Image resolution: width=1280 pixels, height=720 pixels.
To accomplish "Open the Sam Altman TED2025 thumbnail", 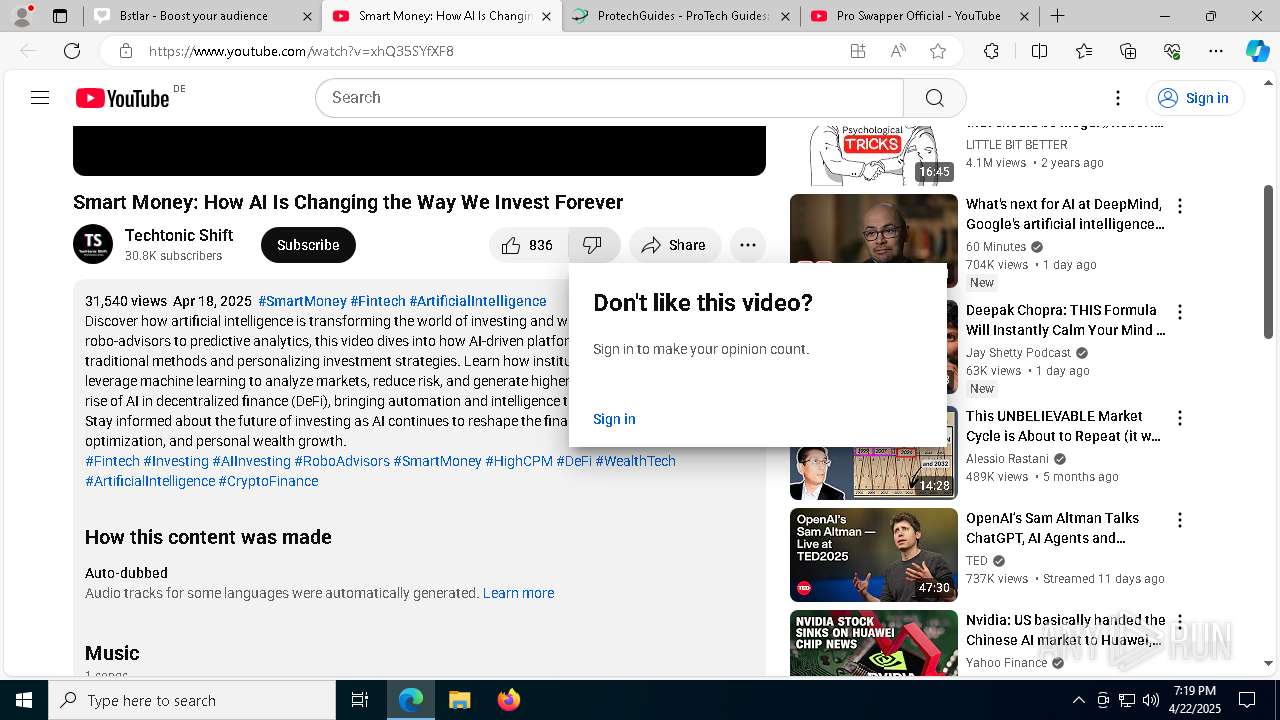I will 874,555.
